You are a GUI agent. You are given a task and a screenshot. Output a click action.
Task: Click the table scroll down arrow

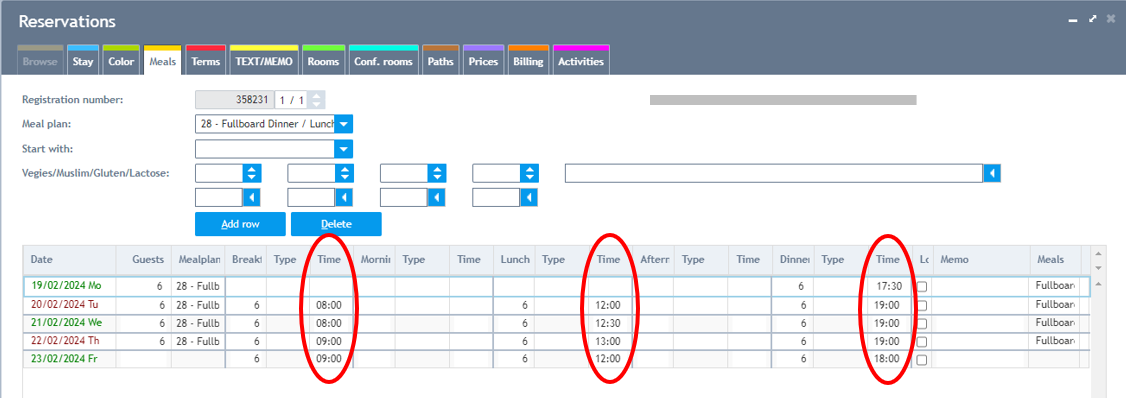(1097, 267)
